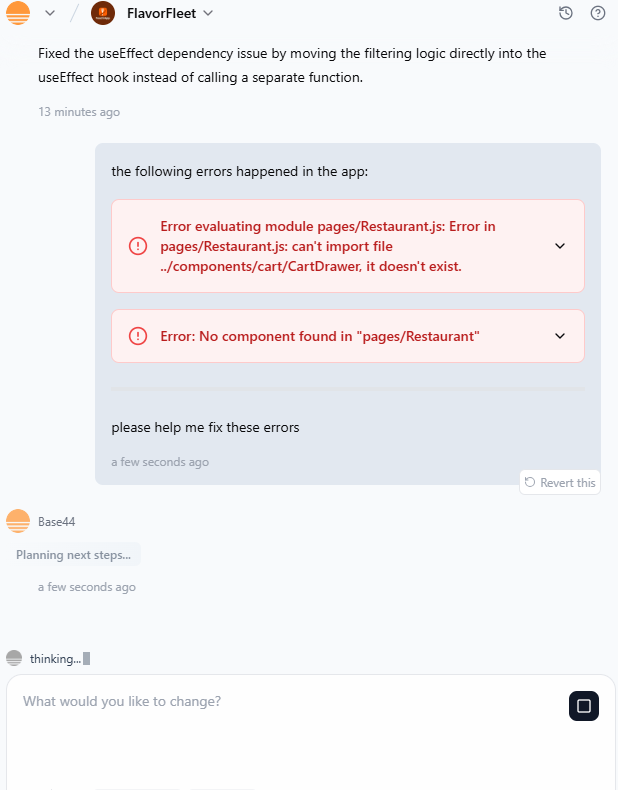Image resolution: width=618 pixels, height=790 pixels.
Task: Click the Revert this button
Action: pos(560,483)
